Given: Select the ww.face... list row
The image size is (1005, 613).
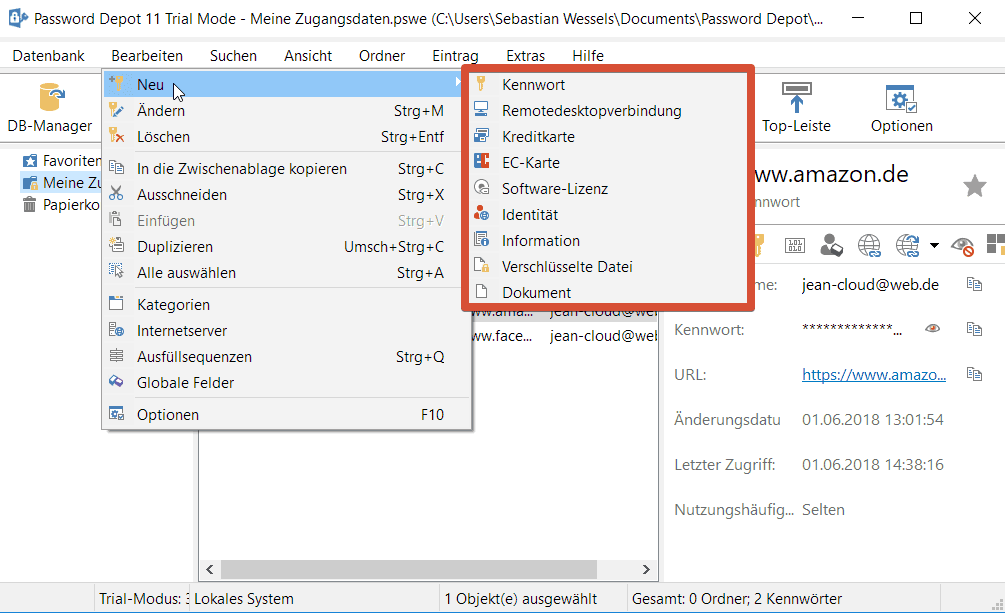Looking at the screenshot, I should (565, 335).
